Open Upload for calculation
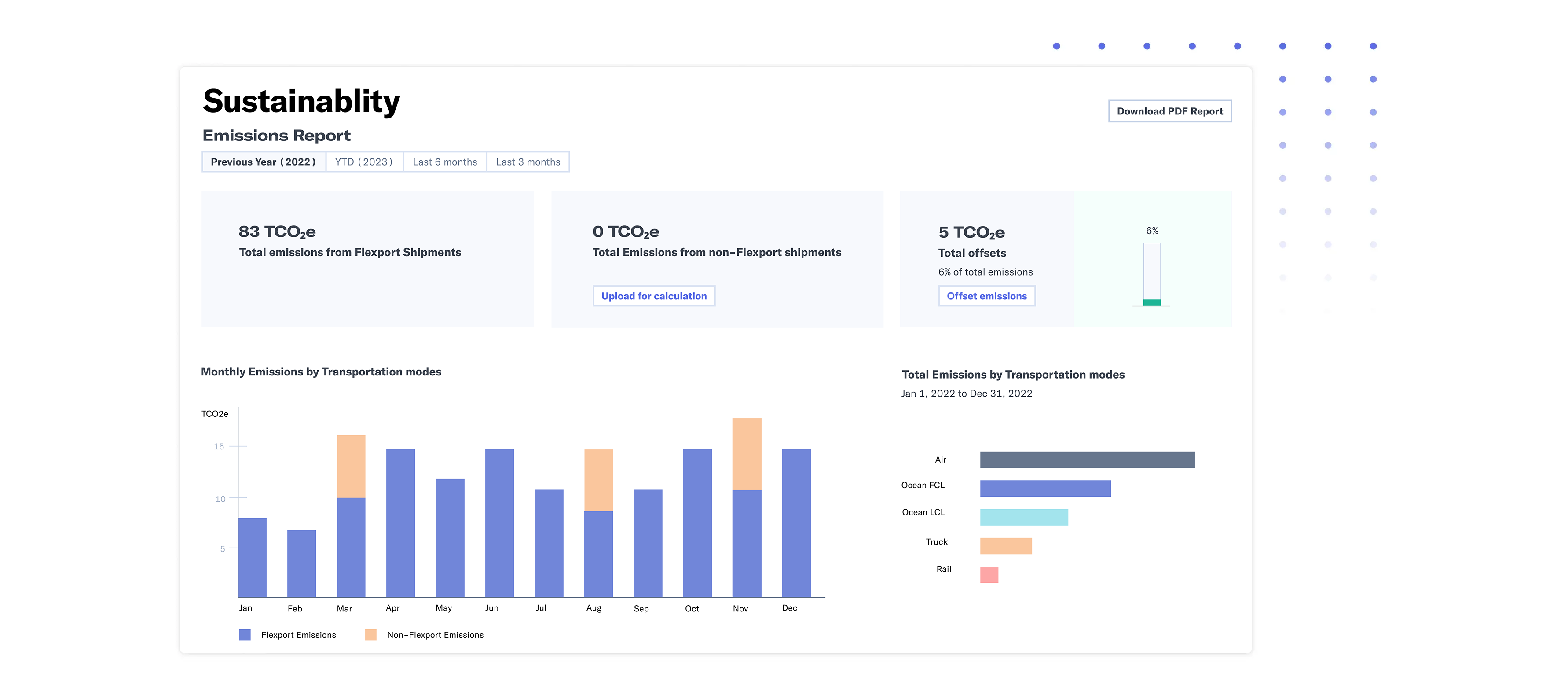This screenshot has height=688, width=1568. pyautogui.click(x=654, y=296)
